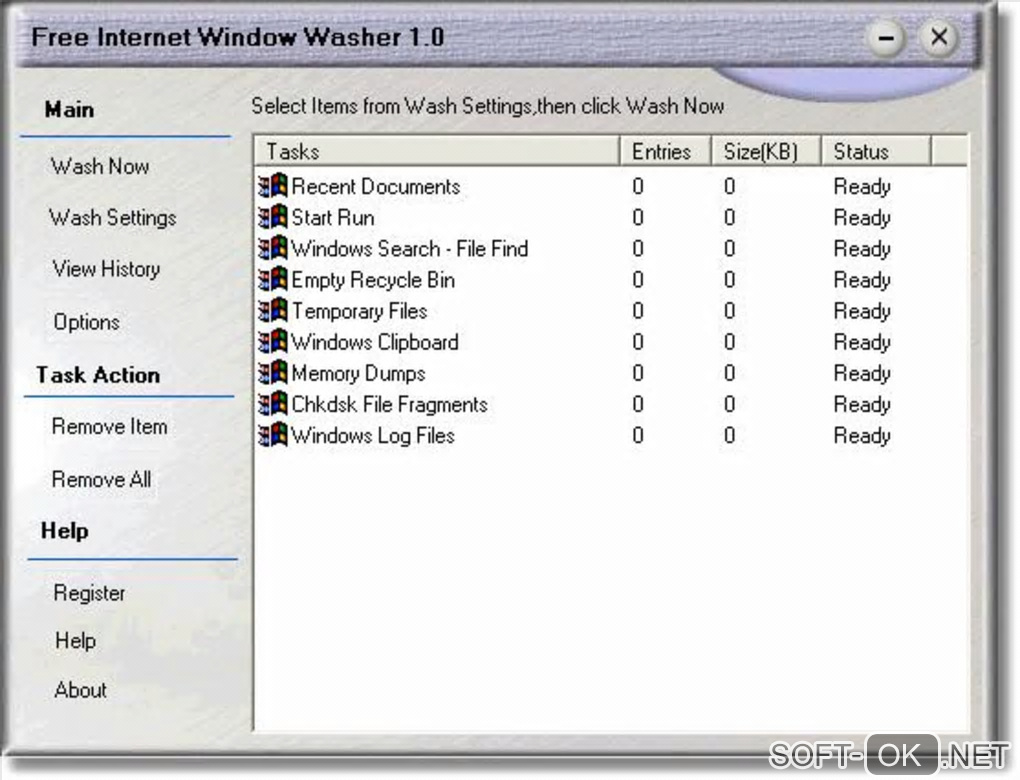Click the icon next to Windows Log Files

tap(273, 436)
